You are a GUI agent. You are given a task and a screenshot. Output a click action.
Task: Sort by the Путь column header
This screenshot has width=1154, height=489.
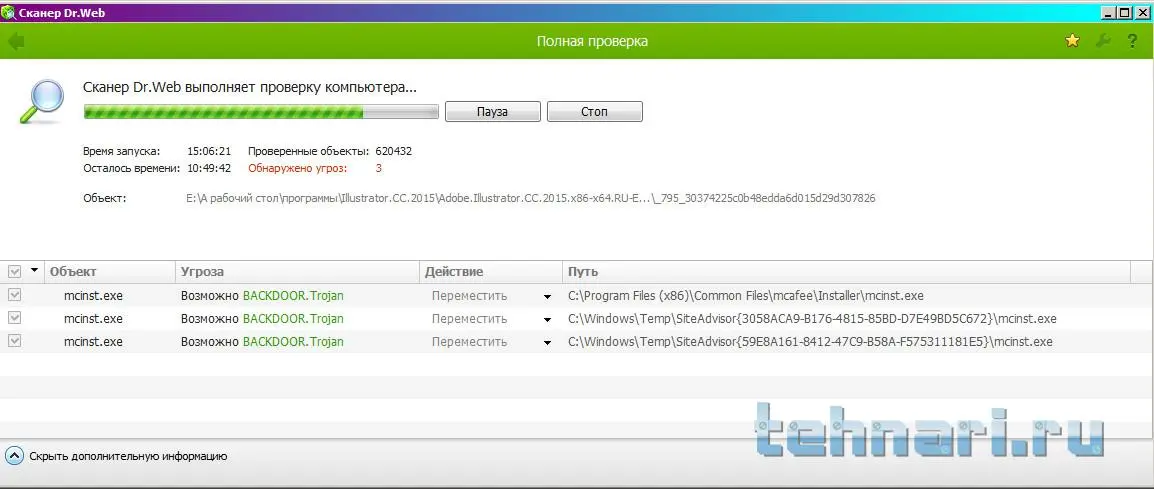pos(846,272)
